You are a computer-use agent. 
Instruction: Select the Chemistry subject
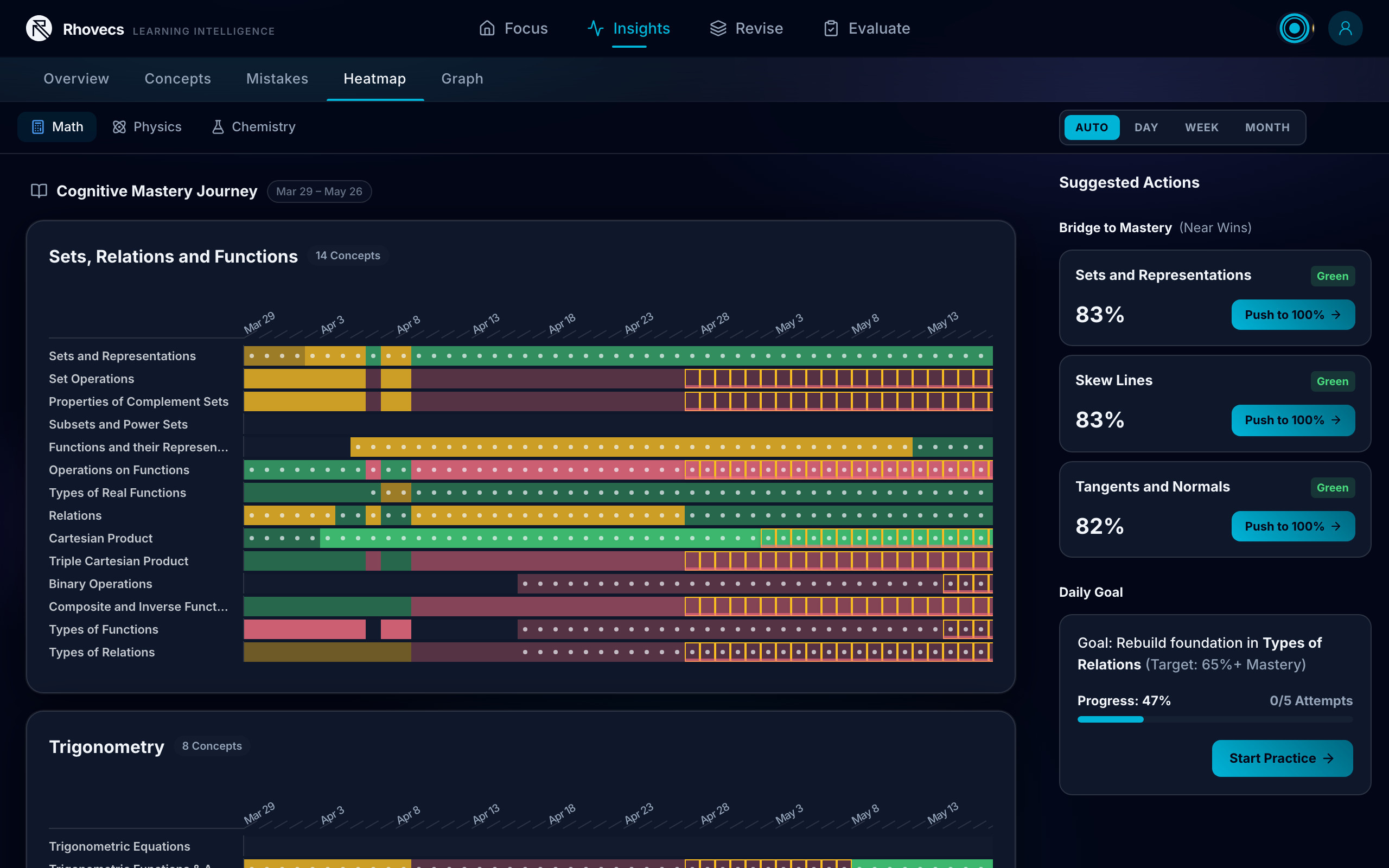pos(254,127)
